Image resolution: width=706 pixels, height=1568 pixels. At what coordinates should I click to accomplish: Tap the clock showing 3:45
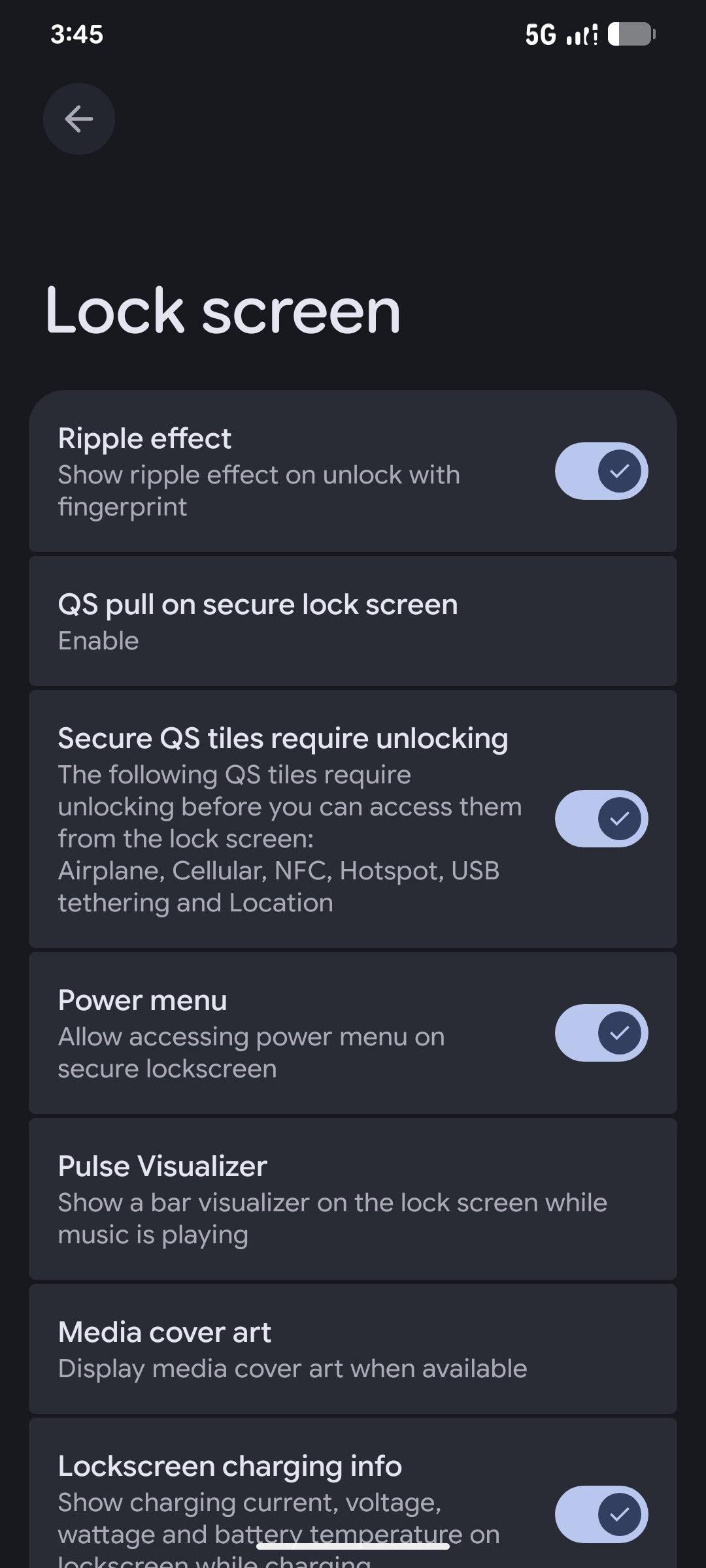click(x=76, y=34)
